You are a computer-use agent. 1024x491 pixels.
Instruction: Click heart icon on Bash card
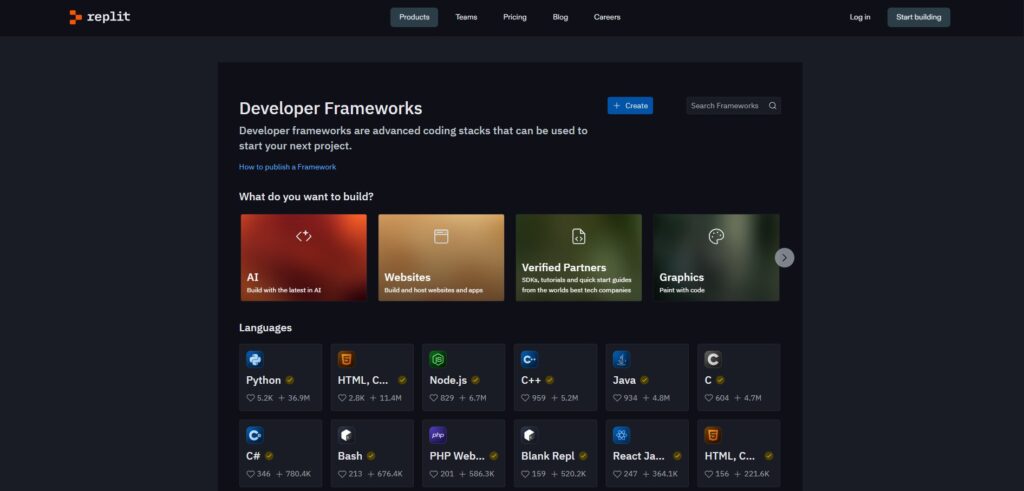coord(342,474)
